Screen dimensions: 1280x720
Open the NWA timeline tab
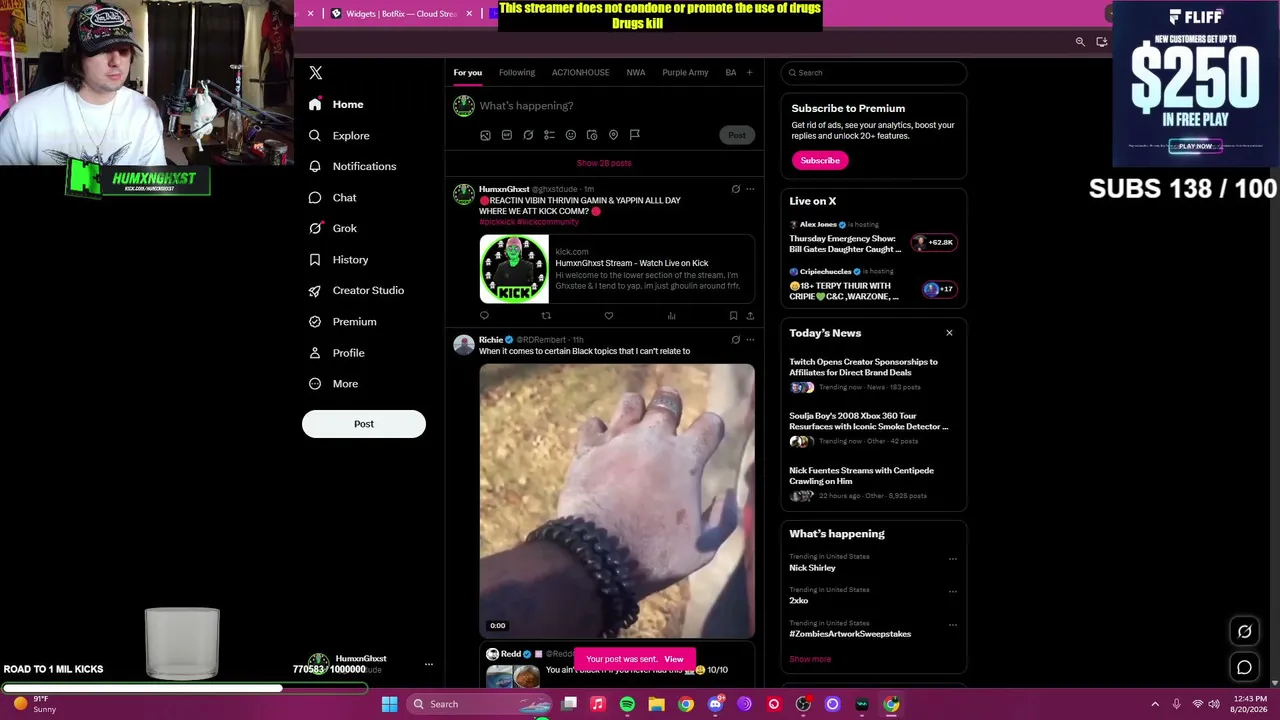pos(636,73)
